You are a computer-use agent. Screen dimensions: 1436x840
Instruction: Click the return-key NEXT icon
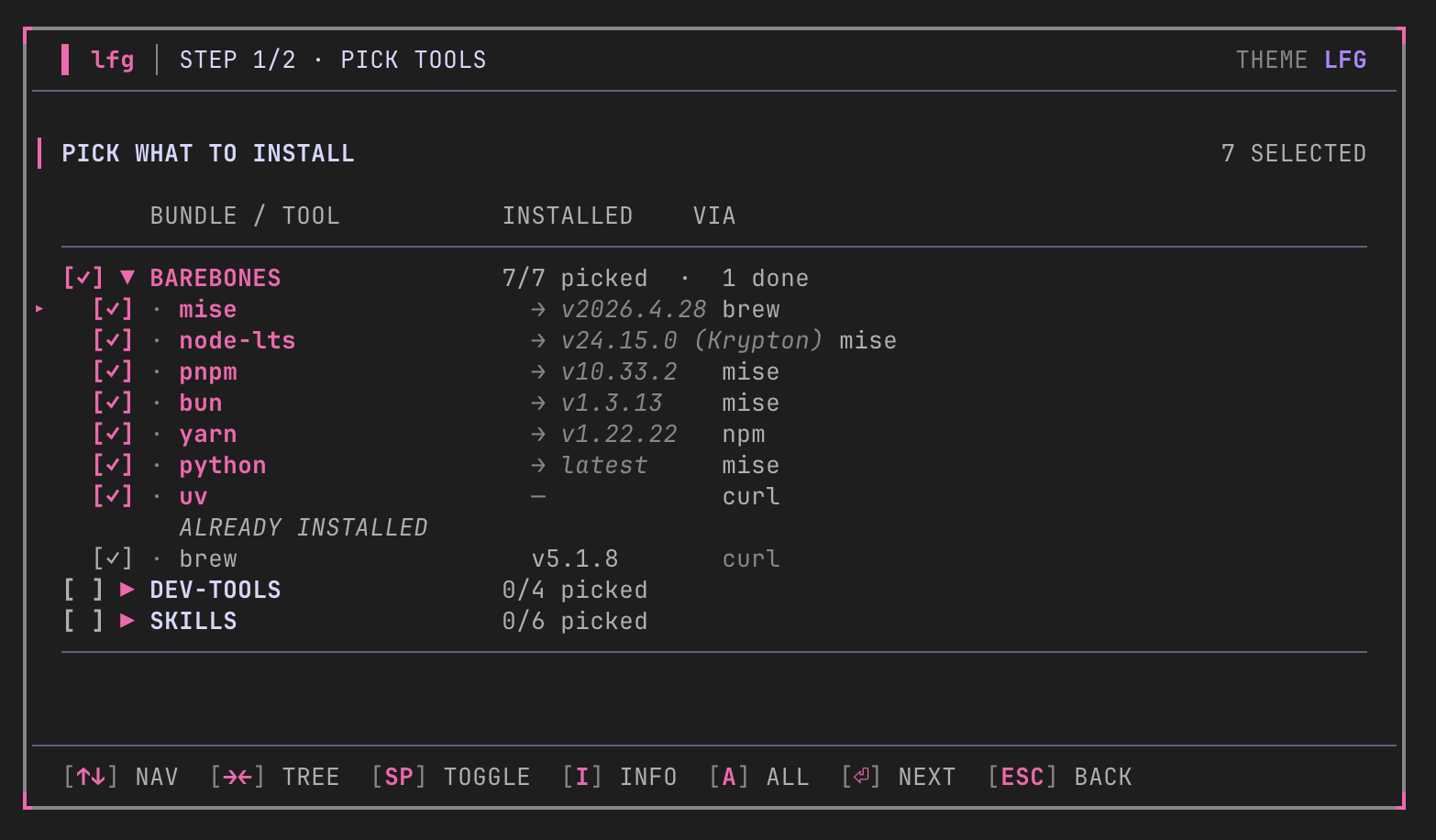[861, 777]
